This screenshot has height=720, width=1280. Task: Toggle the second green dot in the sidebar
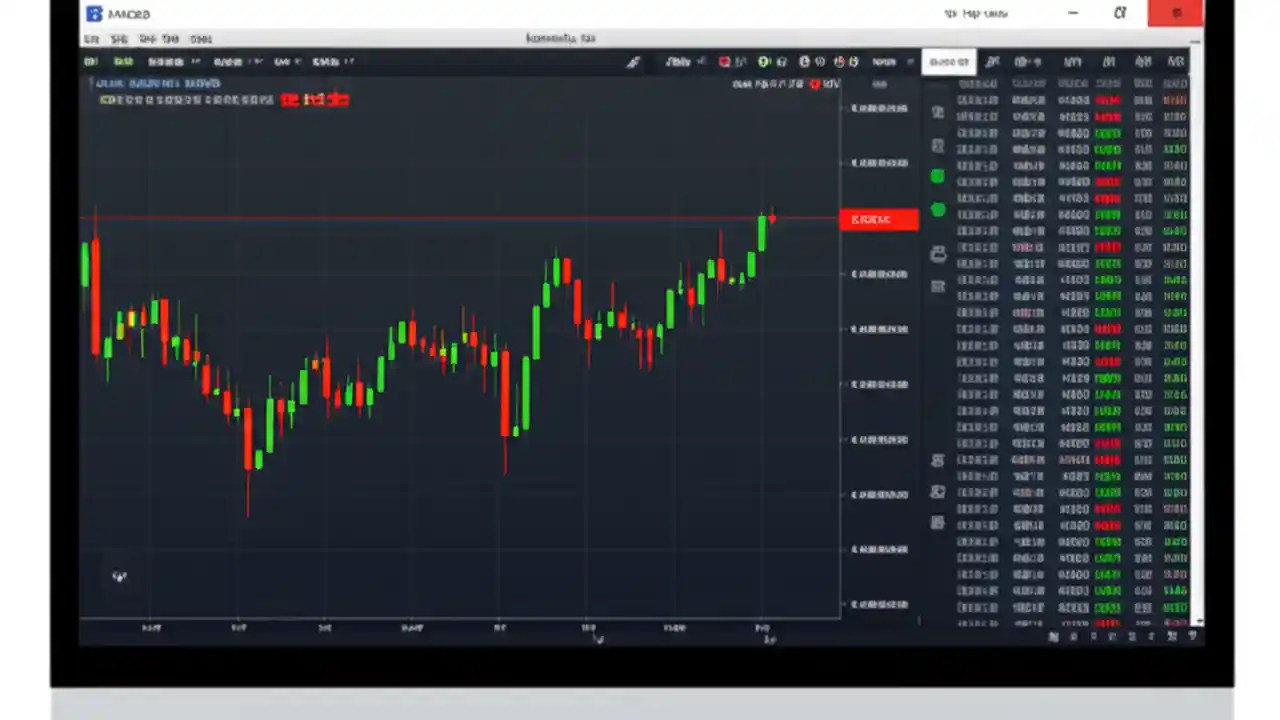pyautogui.click(x=937, y=210)
